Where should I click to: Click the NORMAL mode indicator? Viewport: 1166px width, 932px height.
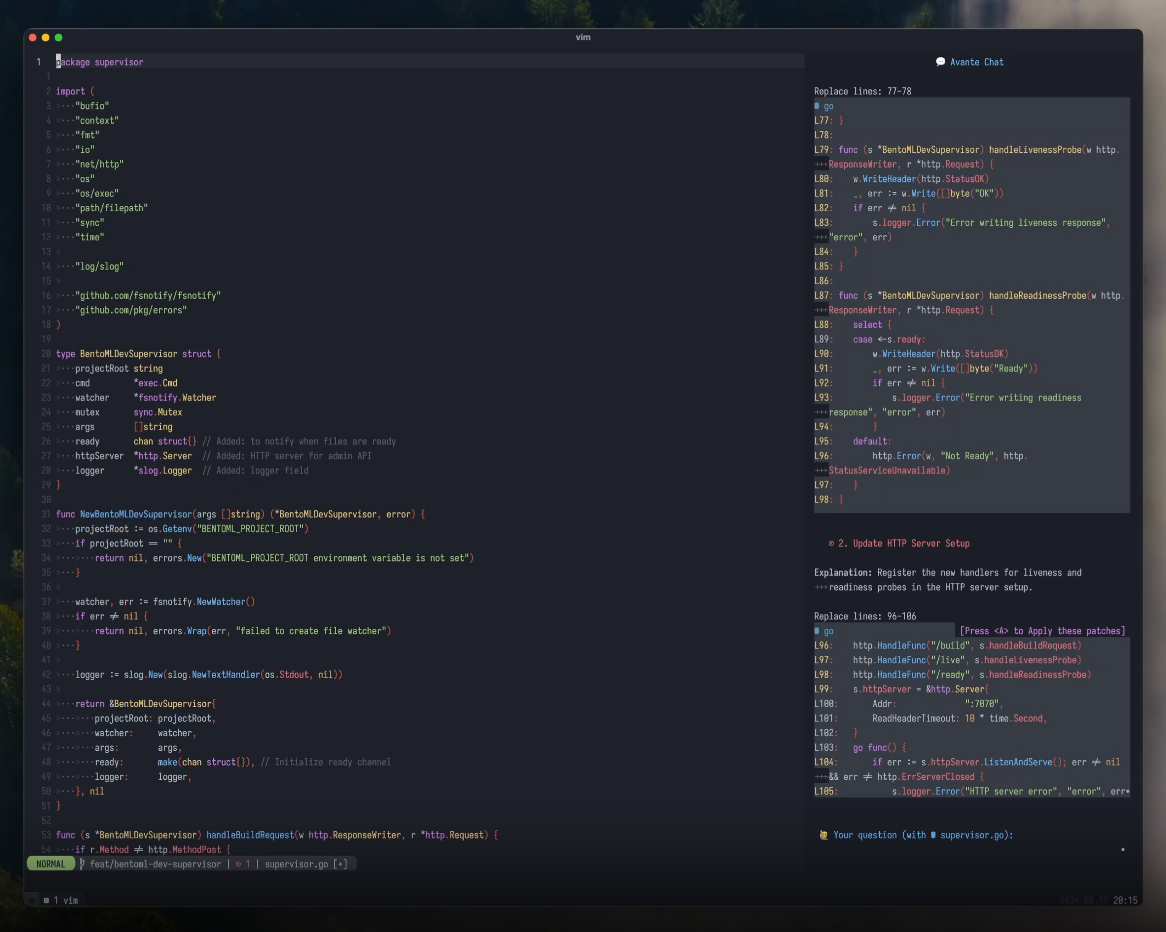(51, 864)
